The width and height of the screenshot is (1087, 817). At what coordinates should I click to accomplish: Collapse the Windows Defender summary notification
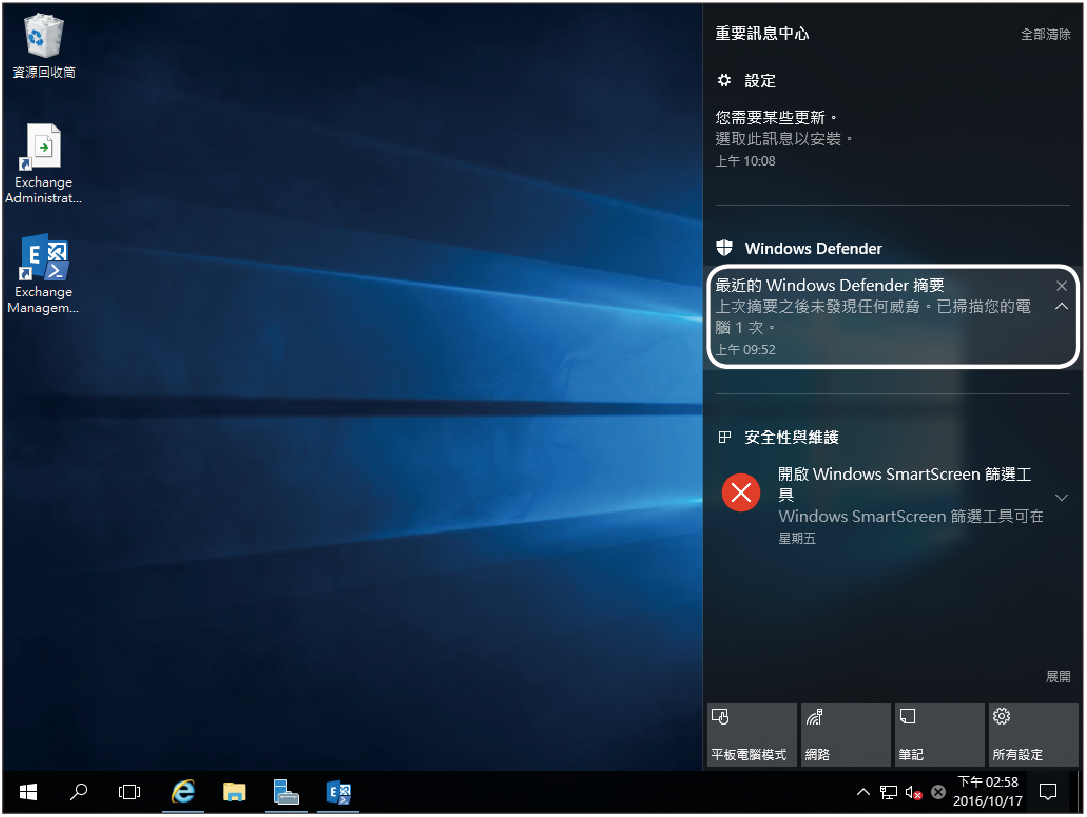click(1061, 307)
